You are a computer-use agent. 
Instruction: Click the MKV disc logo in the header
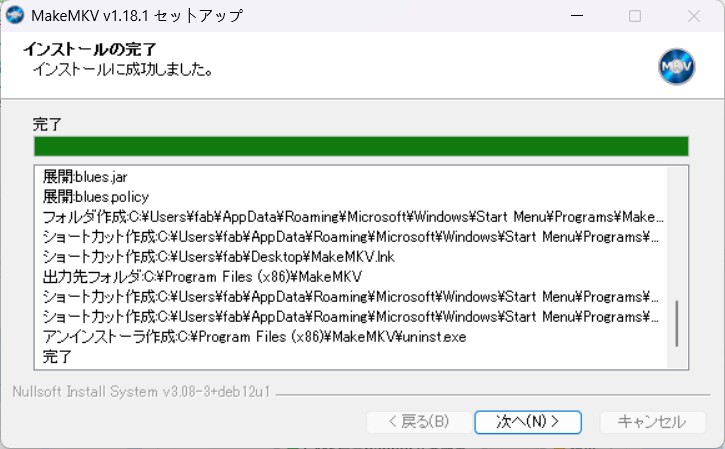[676, 67]
